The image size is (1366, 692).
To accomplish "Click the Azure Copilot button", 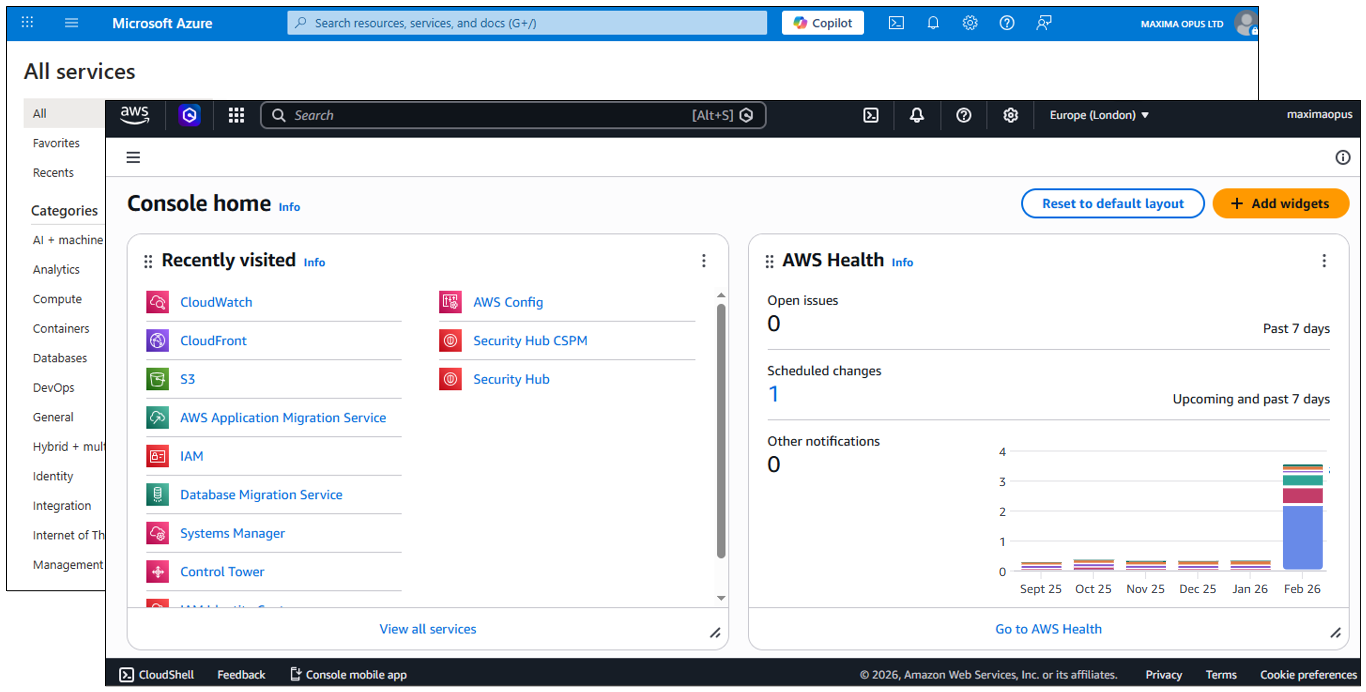I will (x=822, y=23).
